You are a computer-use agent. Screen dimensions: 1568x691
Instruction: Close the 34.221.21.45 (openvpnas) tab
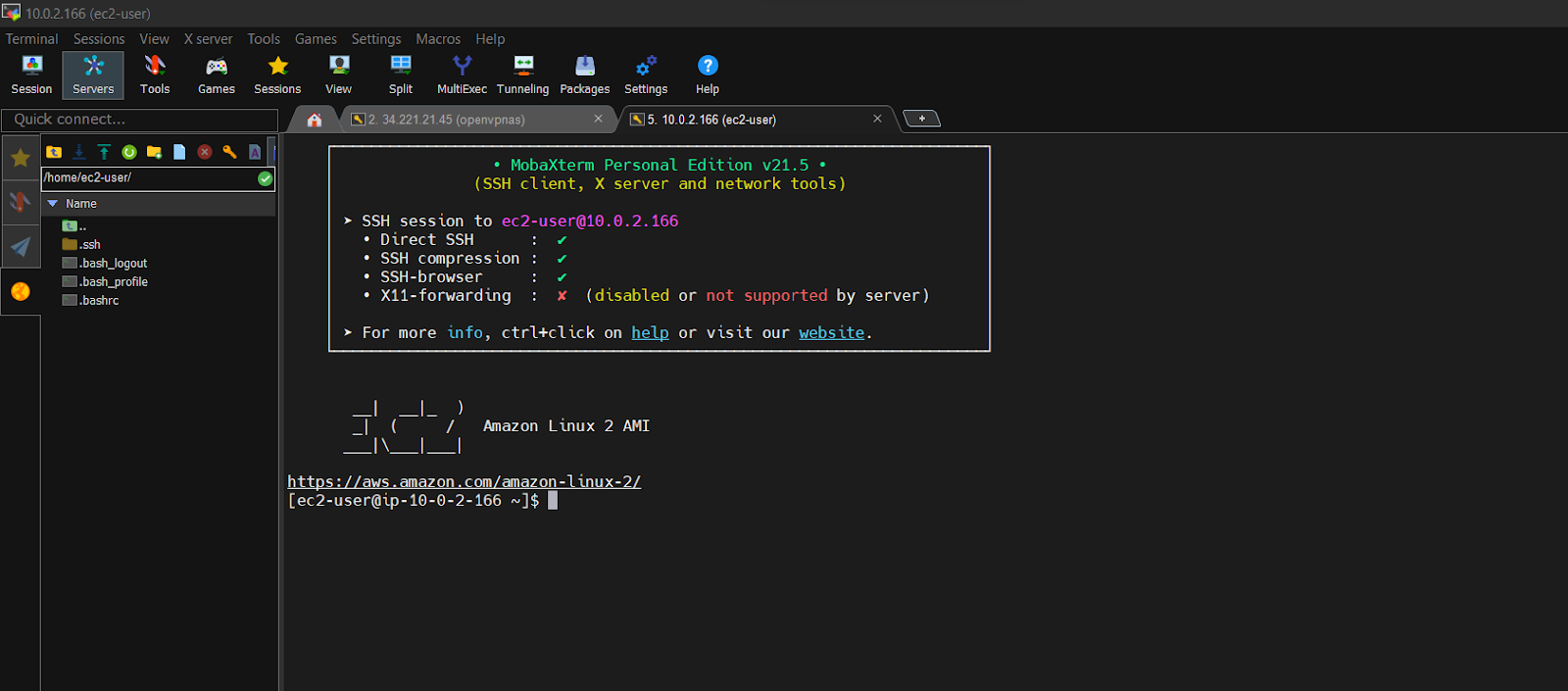[x=598, y=119]
